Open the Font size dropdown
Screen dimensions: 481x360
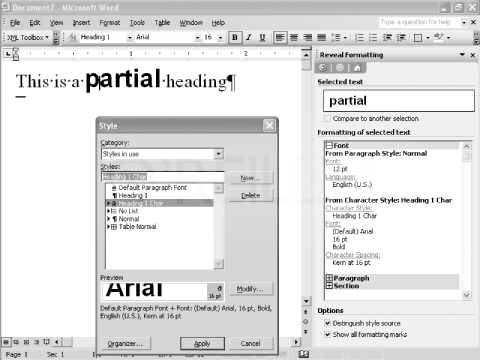coord(220,37)
